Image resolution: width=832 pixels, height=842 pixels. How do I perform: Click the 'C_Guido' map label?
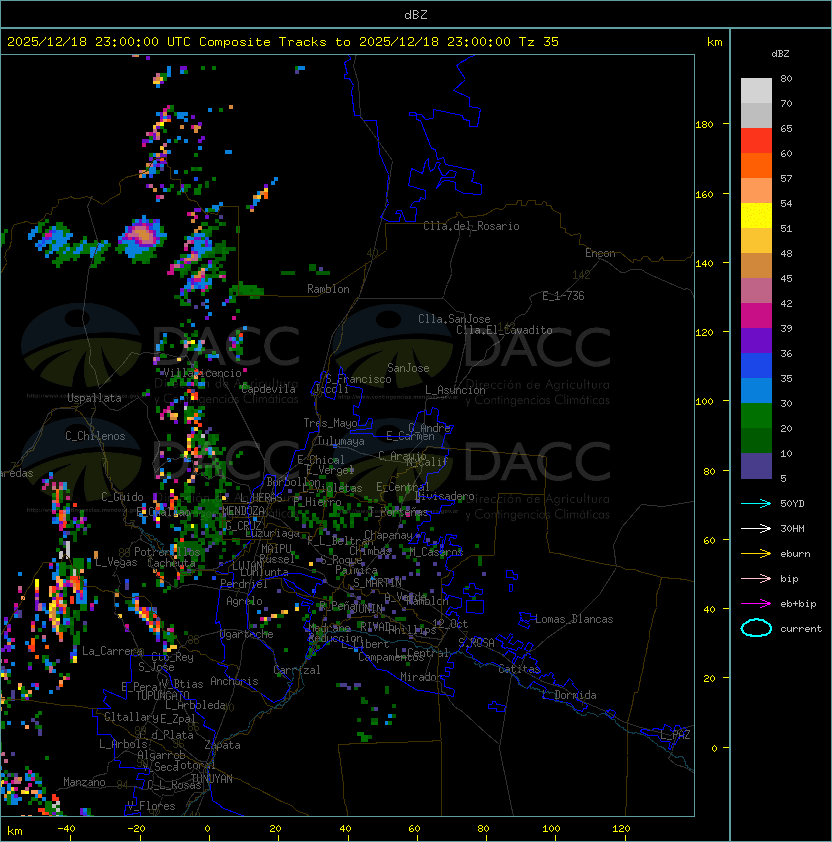tap(122, 497)
